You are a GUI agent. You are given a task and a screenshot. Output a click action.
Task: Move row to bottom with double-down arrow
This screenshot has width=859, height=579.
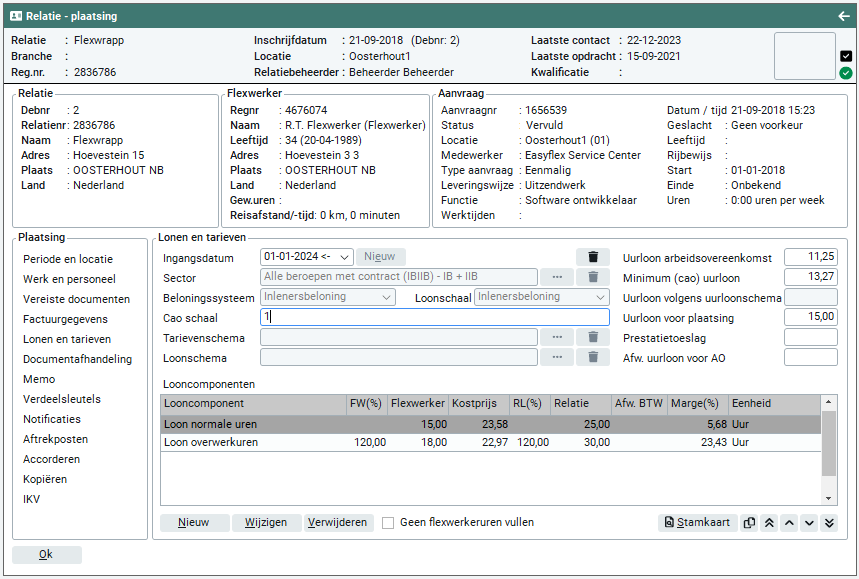[828, 523]
